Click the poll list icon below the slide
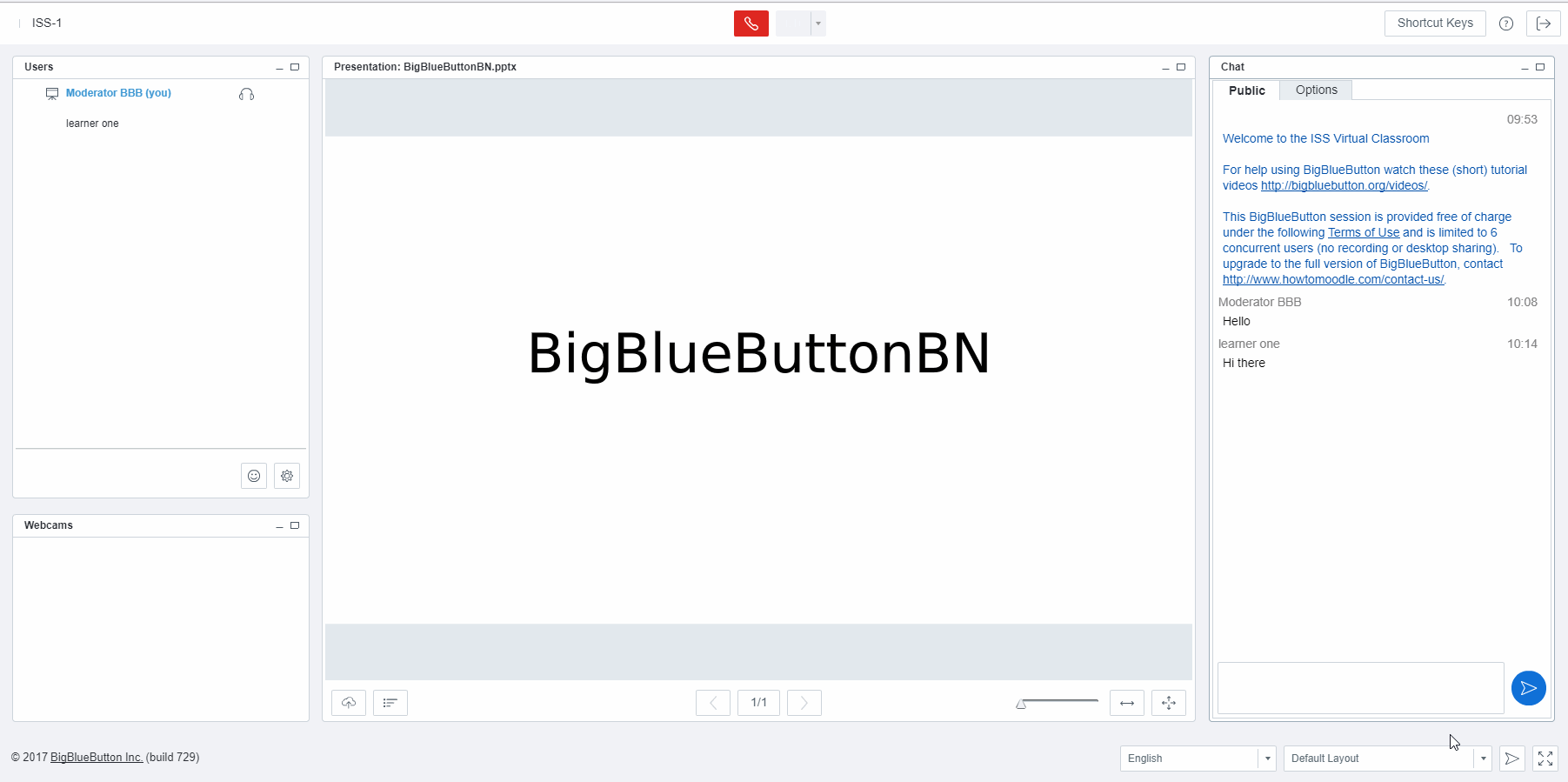The image size is (1568, 782). 390,703
